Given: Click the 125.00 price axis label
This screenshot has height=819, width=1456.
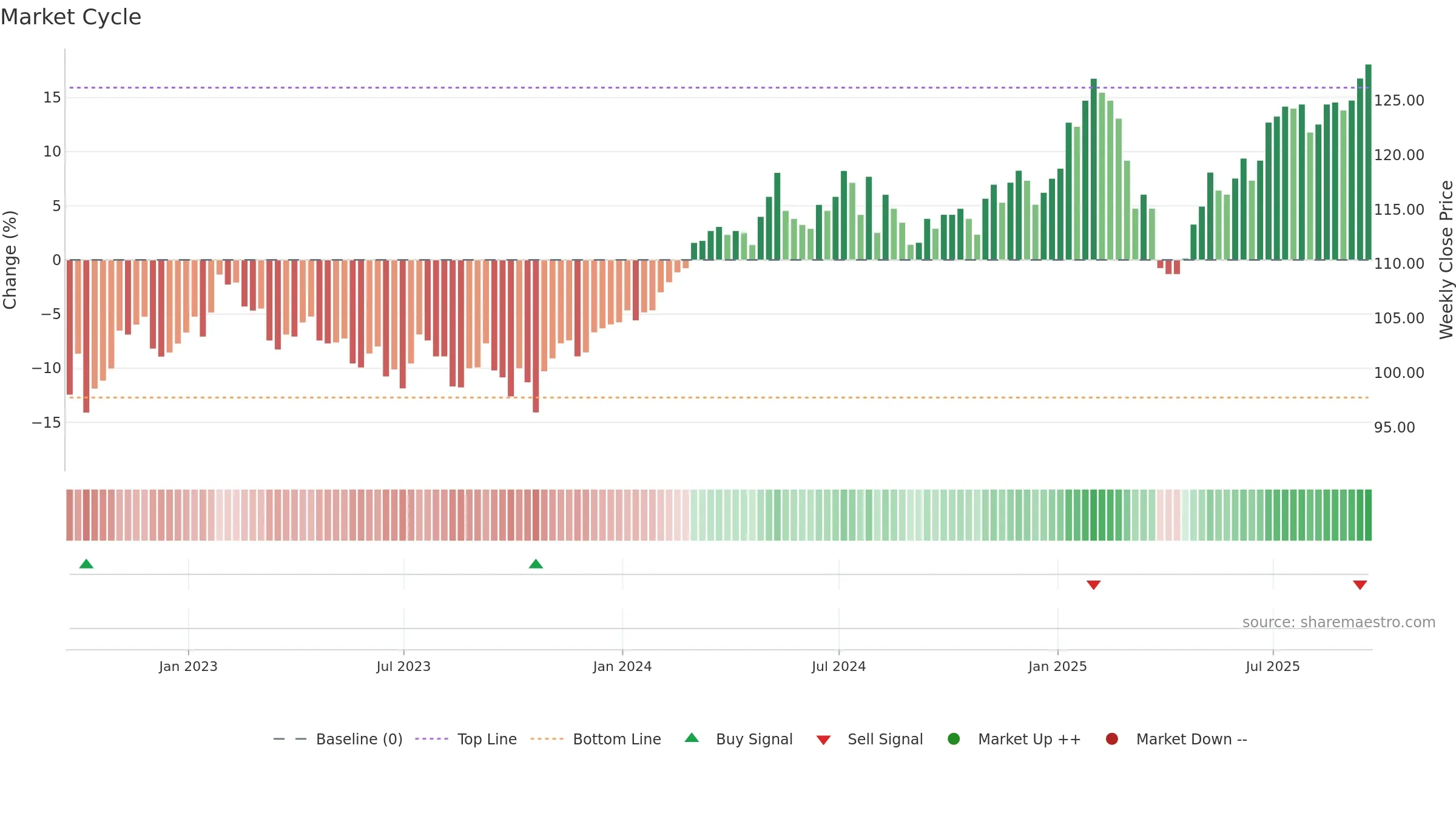Looking at the screenshot, I should [1399, 101].
